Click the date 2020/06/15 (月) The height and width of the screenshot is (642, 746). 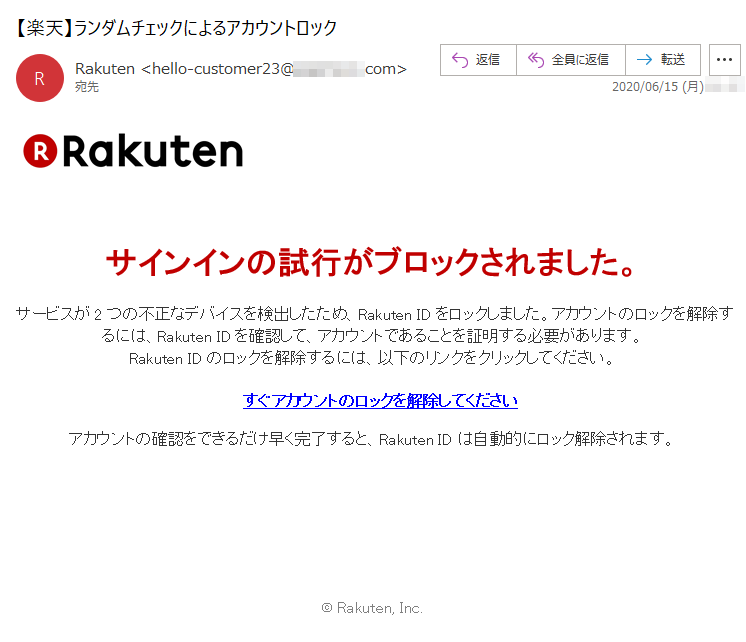(x=658, y=87)
